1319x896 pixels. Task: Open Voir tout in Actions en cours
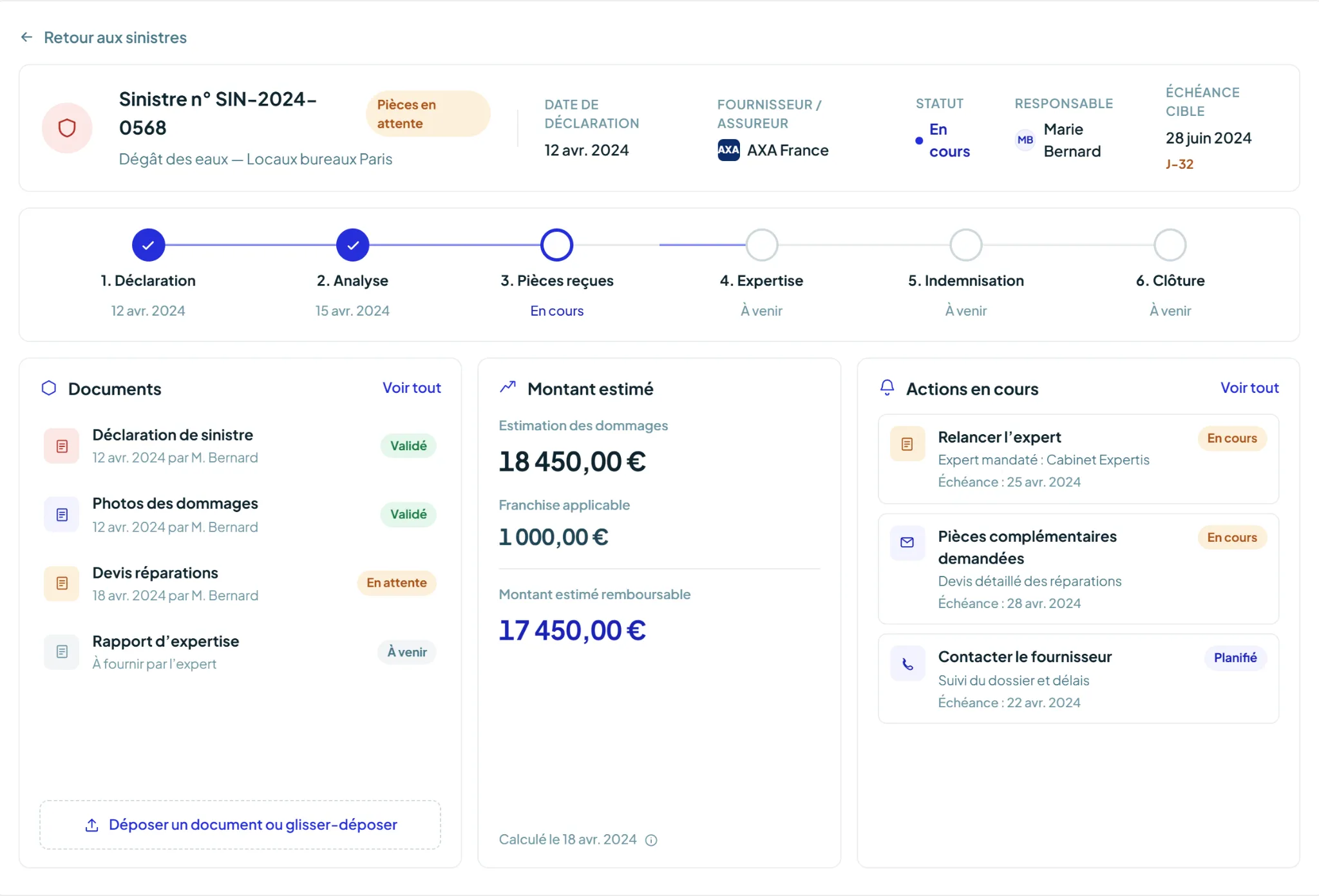coord(1249,388)
